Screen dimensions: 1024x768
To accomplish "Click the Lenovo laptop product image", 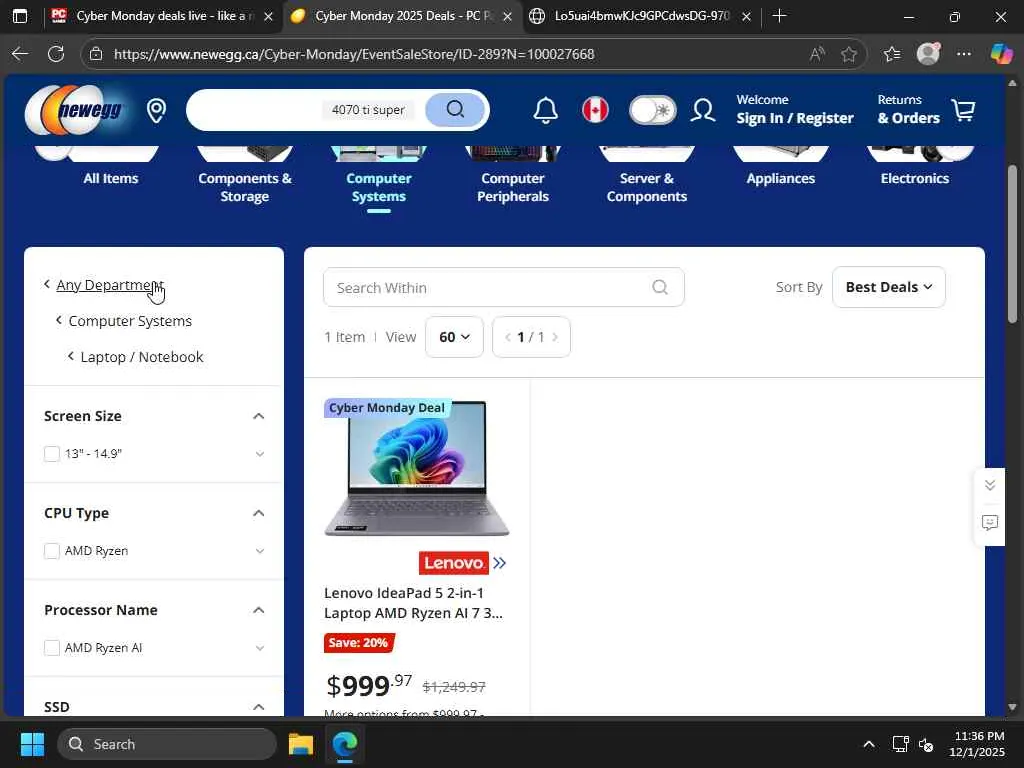I will 417,468.
